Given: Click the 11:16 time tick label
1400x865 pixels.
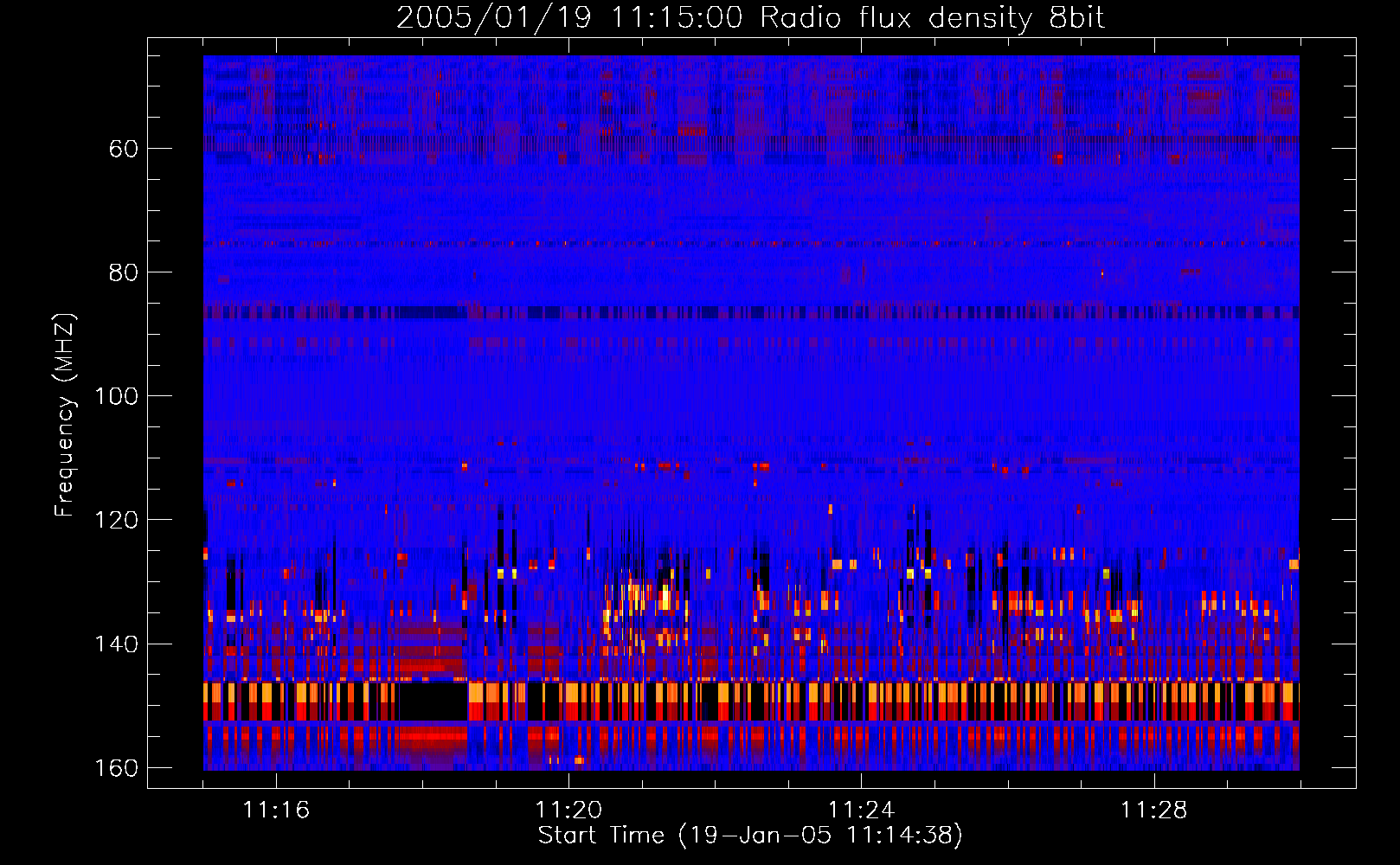Looking at the screenshot, I should [276, 811].
